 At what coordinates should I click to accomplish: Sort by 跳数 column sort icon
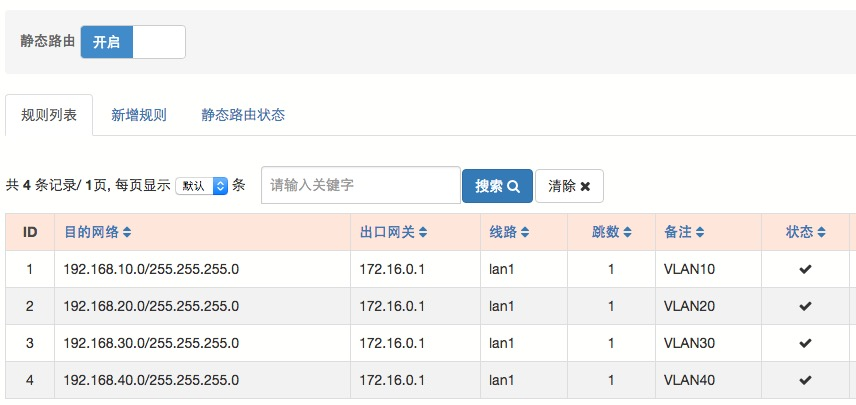[629, 232]
